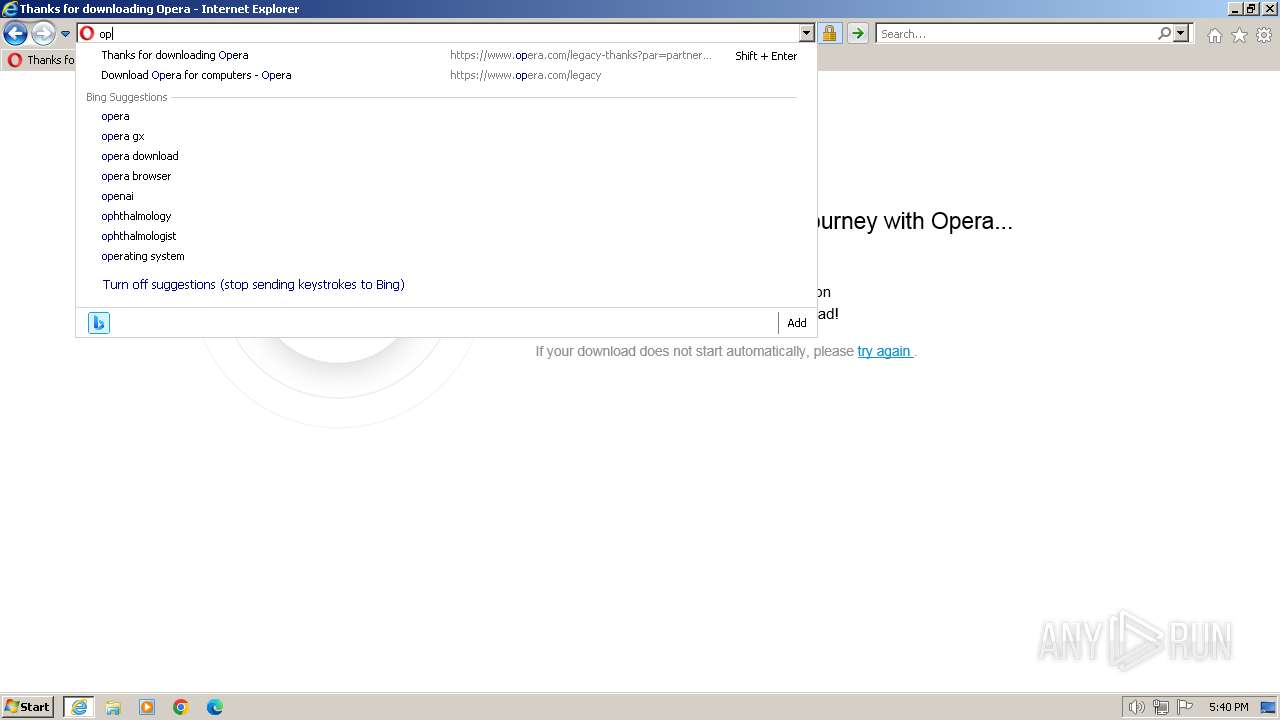Screen dimensions: 1280x720
Task: Open the Windows Start button
Action: pos(28,707)
